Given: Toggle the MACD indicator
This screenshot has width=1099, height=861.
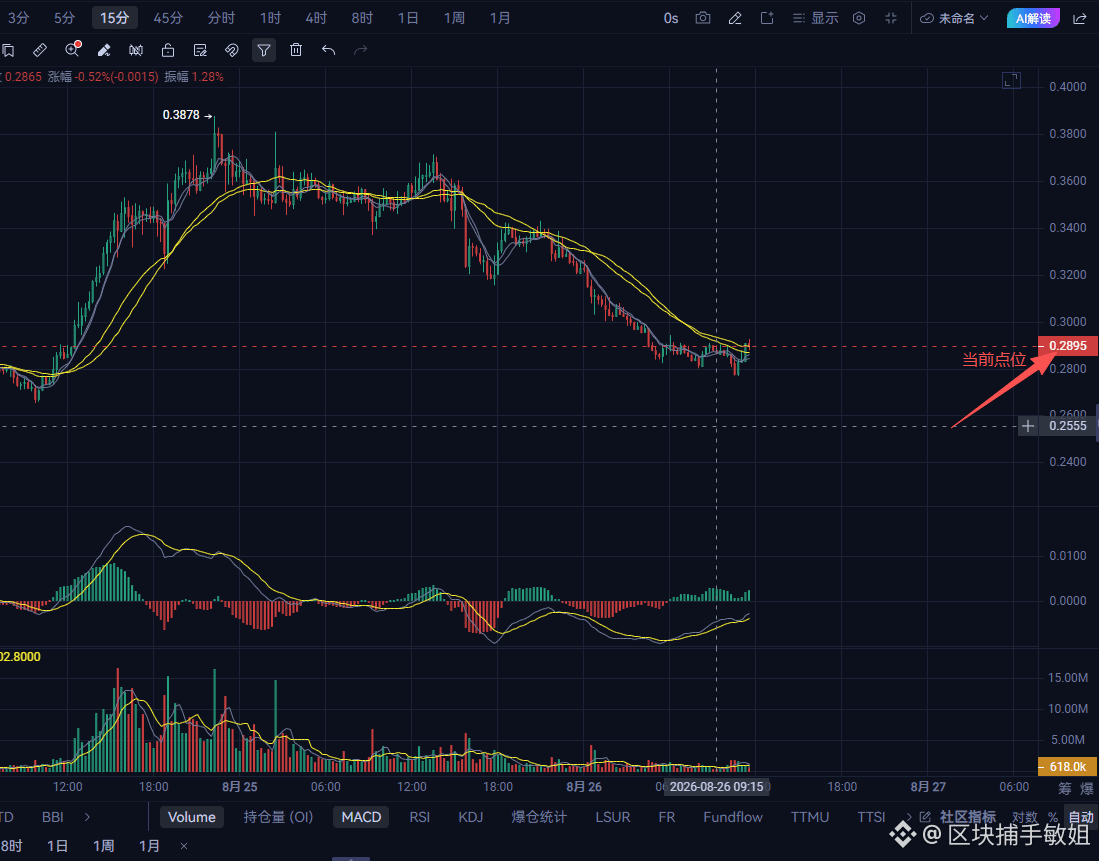Looking at the screenshot, I should click(x=361, y=818).
